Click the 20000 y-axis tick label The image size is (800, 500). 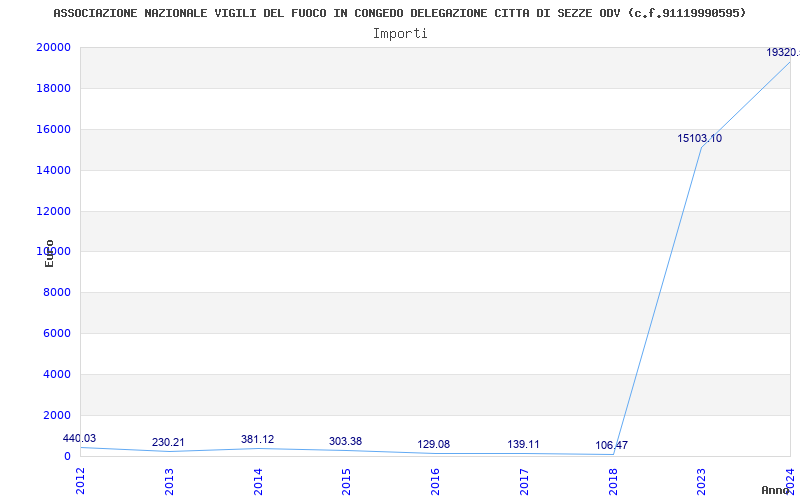coord(53,47)
